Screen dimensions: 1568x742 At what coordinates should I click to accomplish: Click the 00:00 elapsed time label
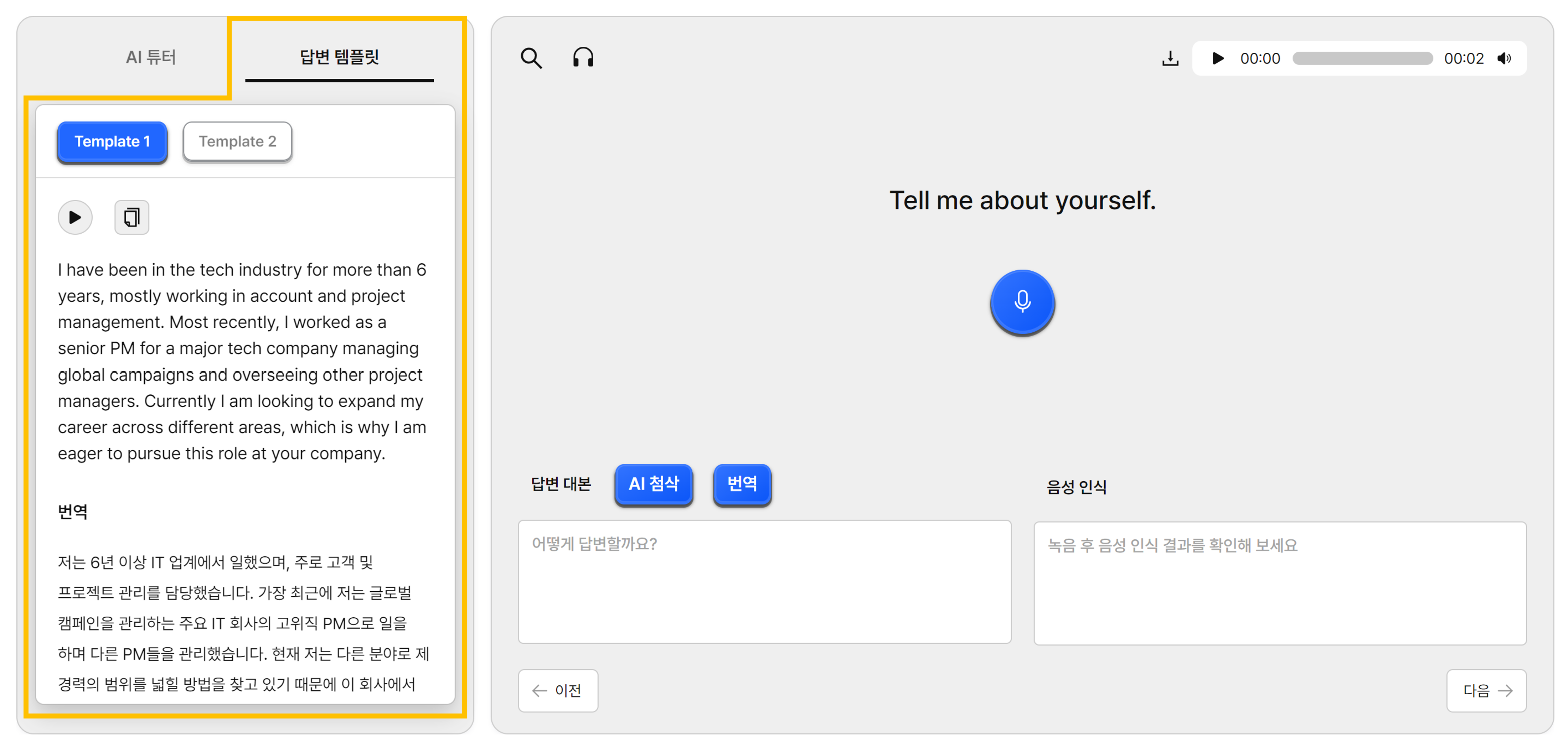point(1259,58)
